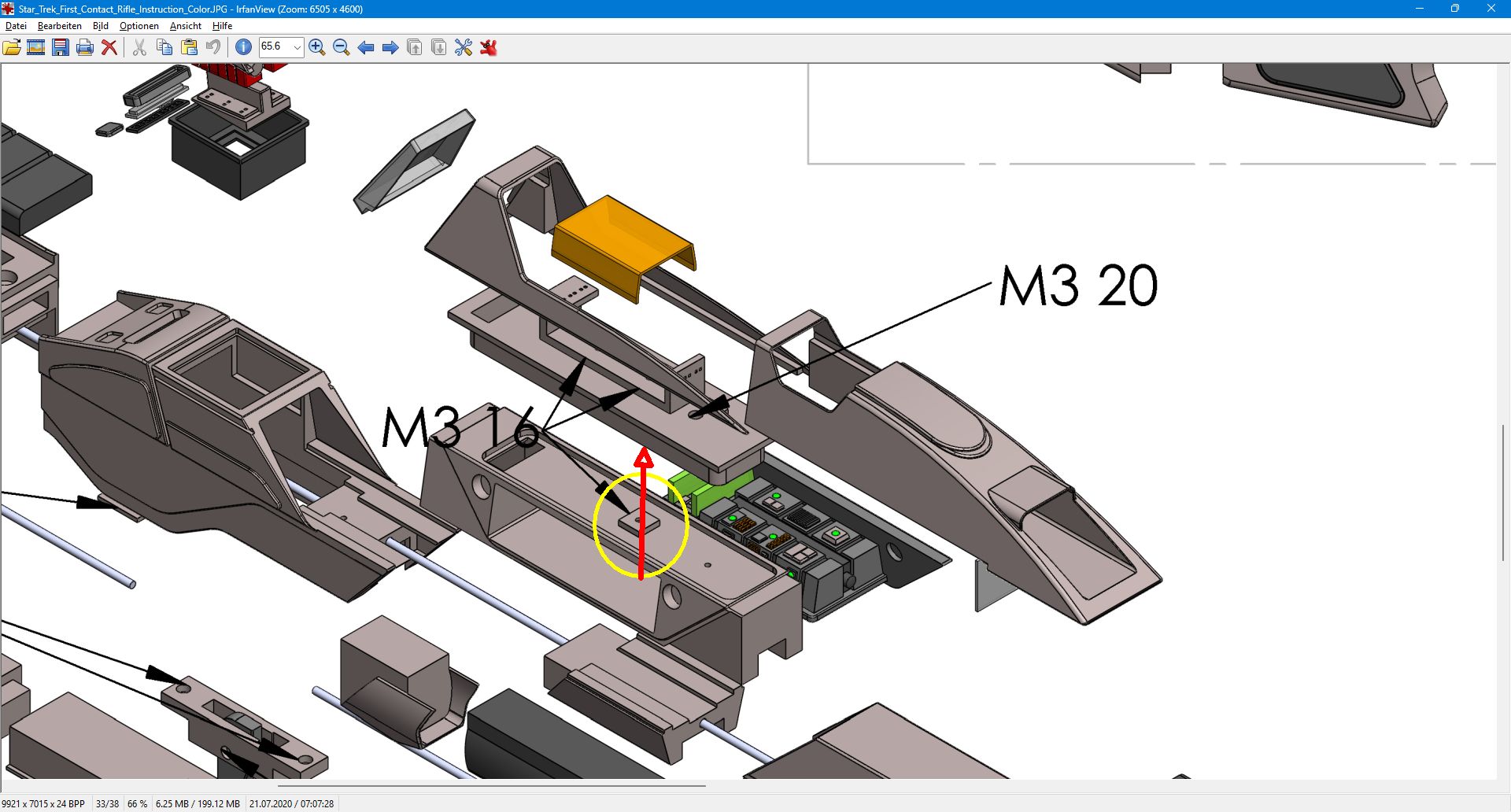Open the Bild menu
Viewport: 1511px width, 812px height.
(x=101, y=26)
